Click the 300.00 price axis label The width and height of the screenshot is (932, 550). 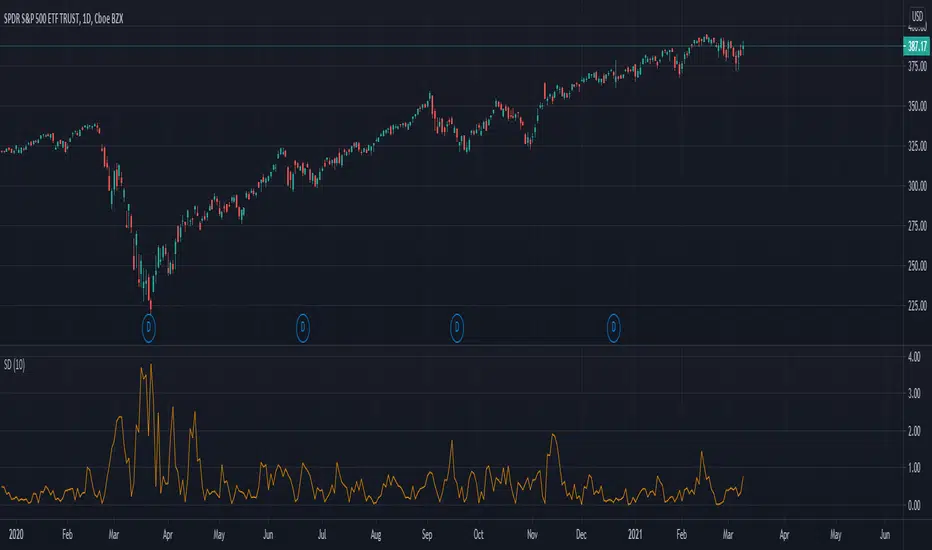click(917, 186)
